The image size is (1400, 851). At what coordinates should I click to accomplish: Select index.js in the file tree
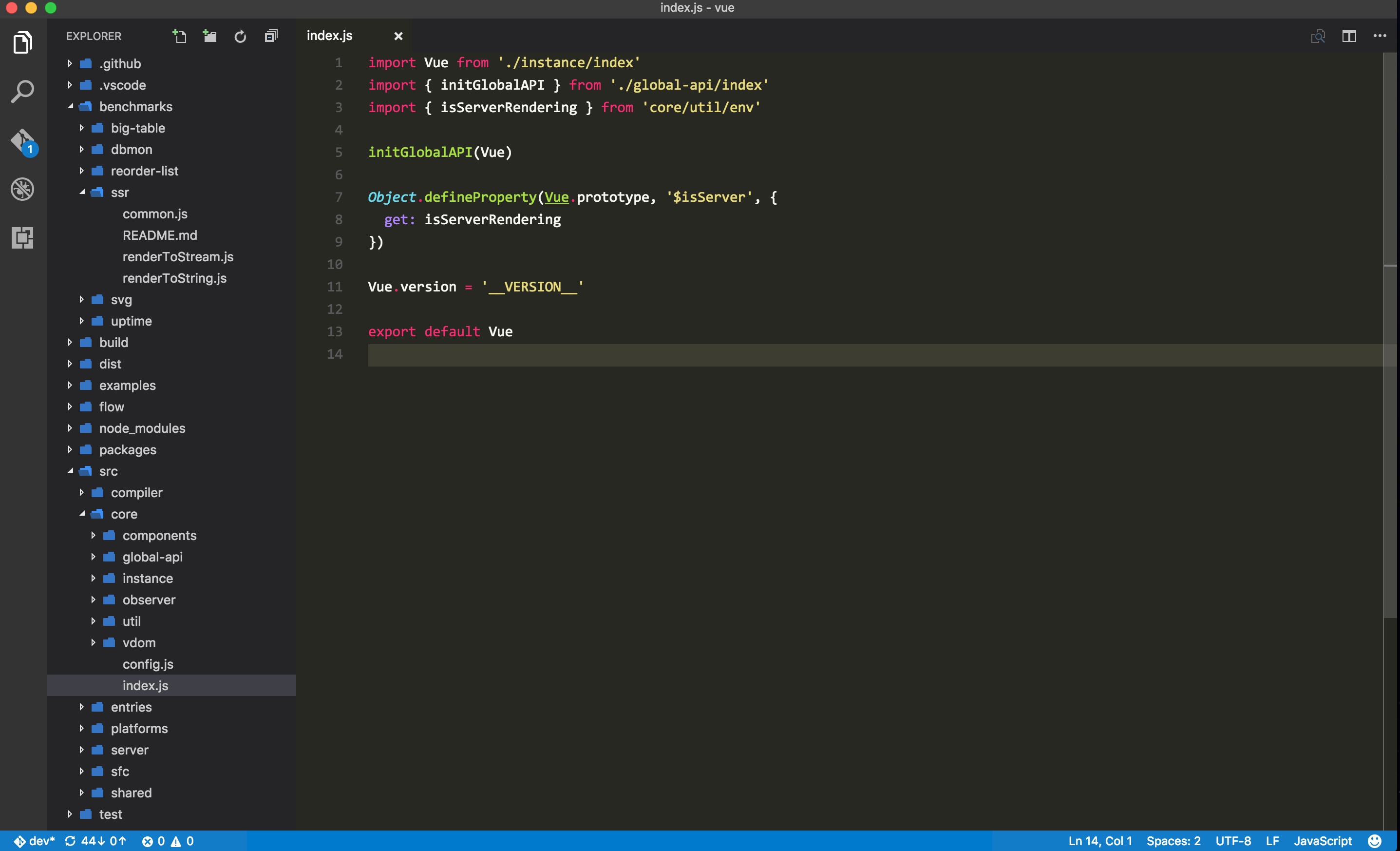[x=171, y=686]
